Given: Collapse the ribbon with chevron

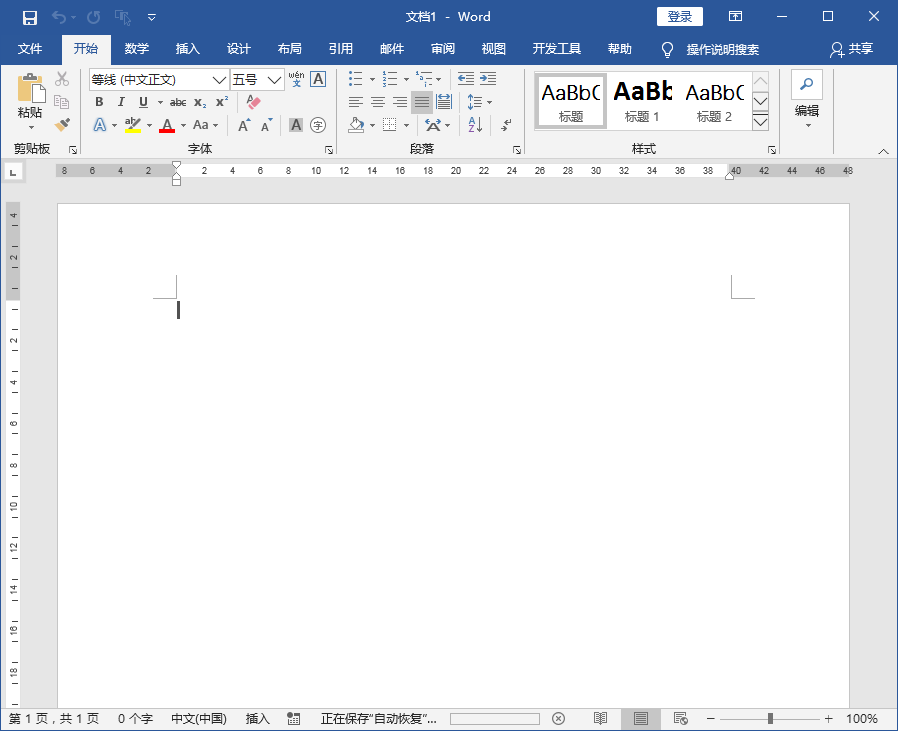Looking at the screenshot, I should [884, 152].
